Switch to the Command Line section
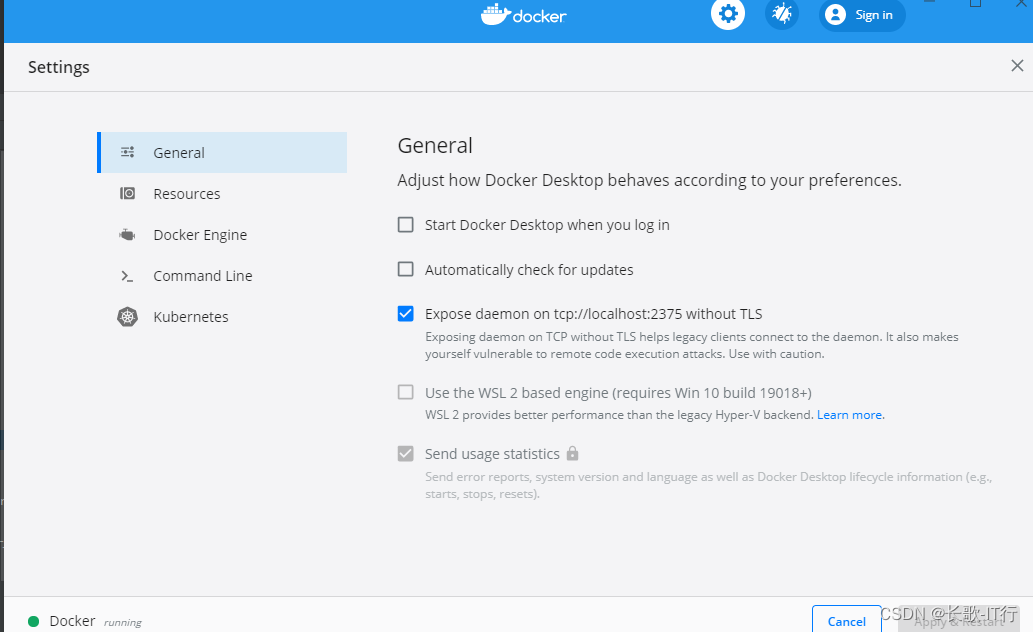 [x=222, y=276]
